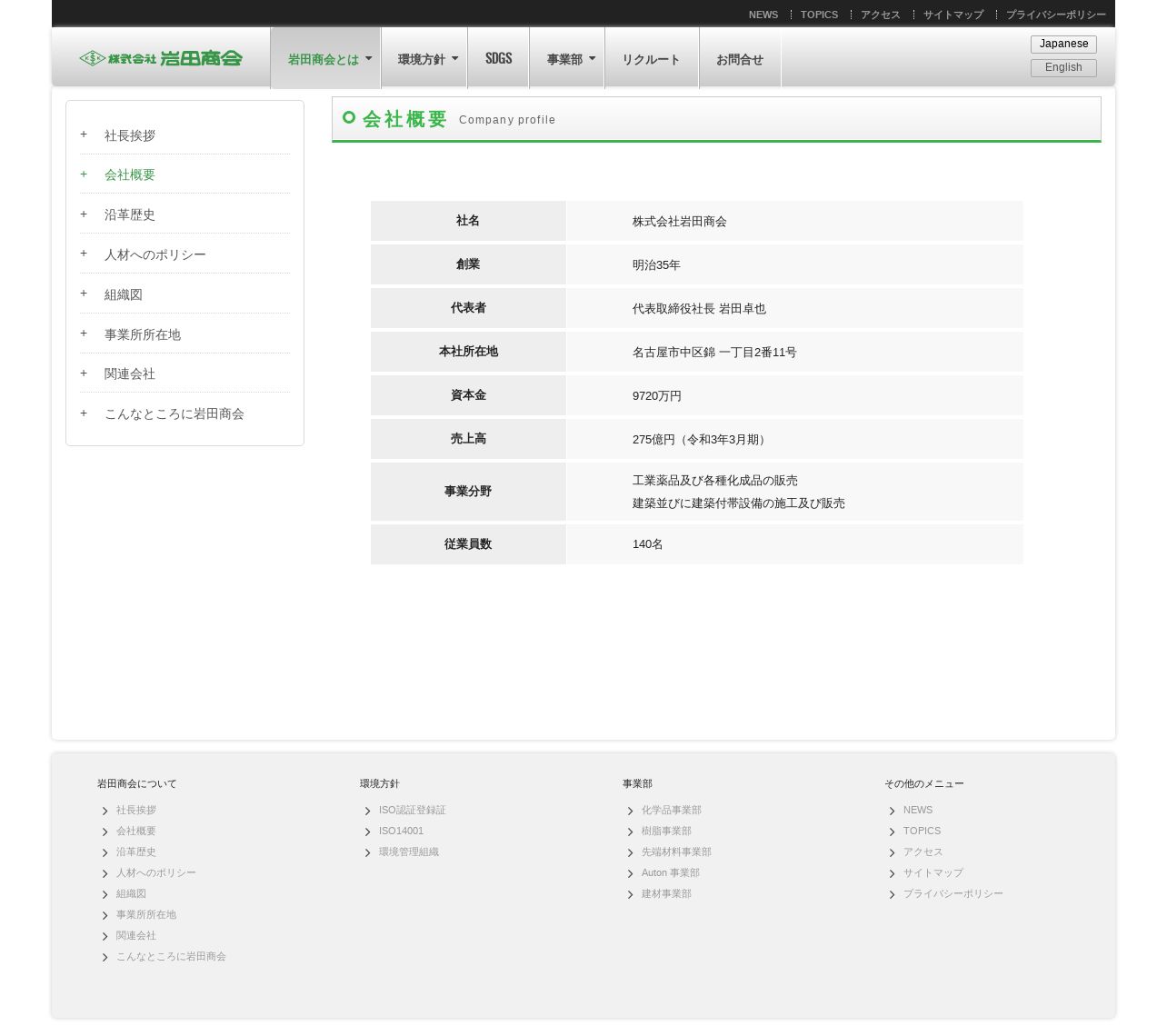Viewport: 1167px width, 1036px height.
Task: Click the plus icon beside sidebar 人材へのポリシー
Action: point(84,254)
